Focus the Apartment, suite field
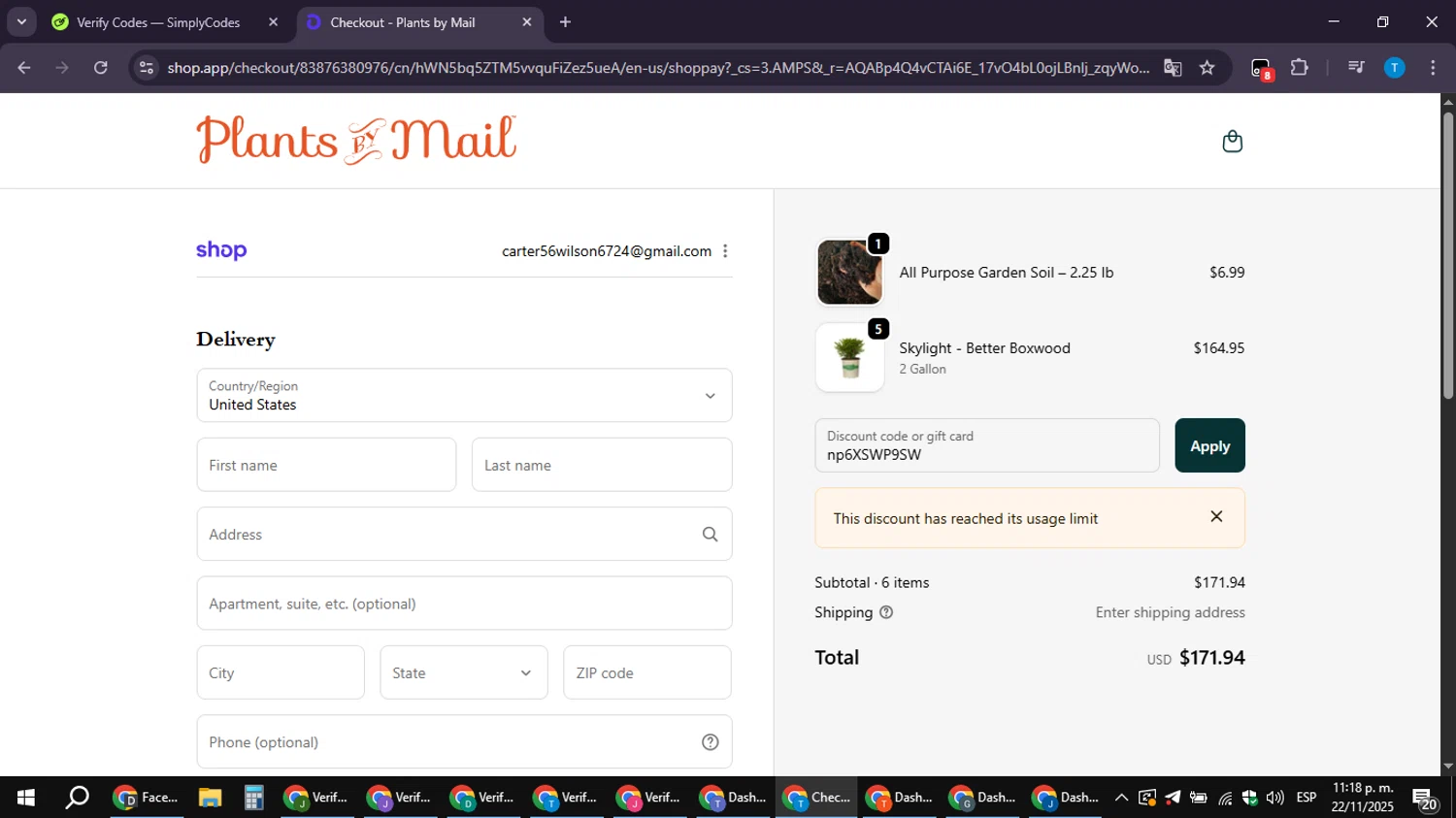1456x818 pixels. click(464, 604)
